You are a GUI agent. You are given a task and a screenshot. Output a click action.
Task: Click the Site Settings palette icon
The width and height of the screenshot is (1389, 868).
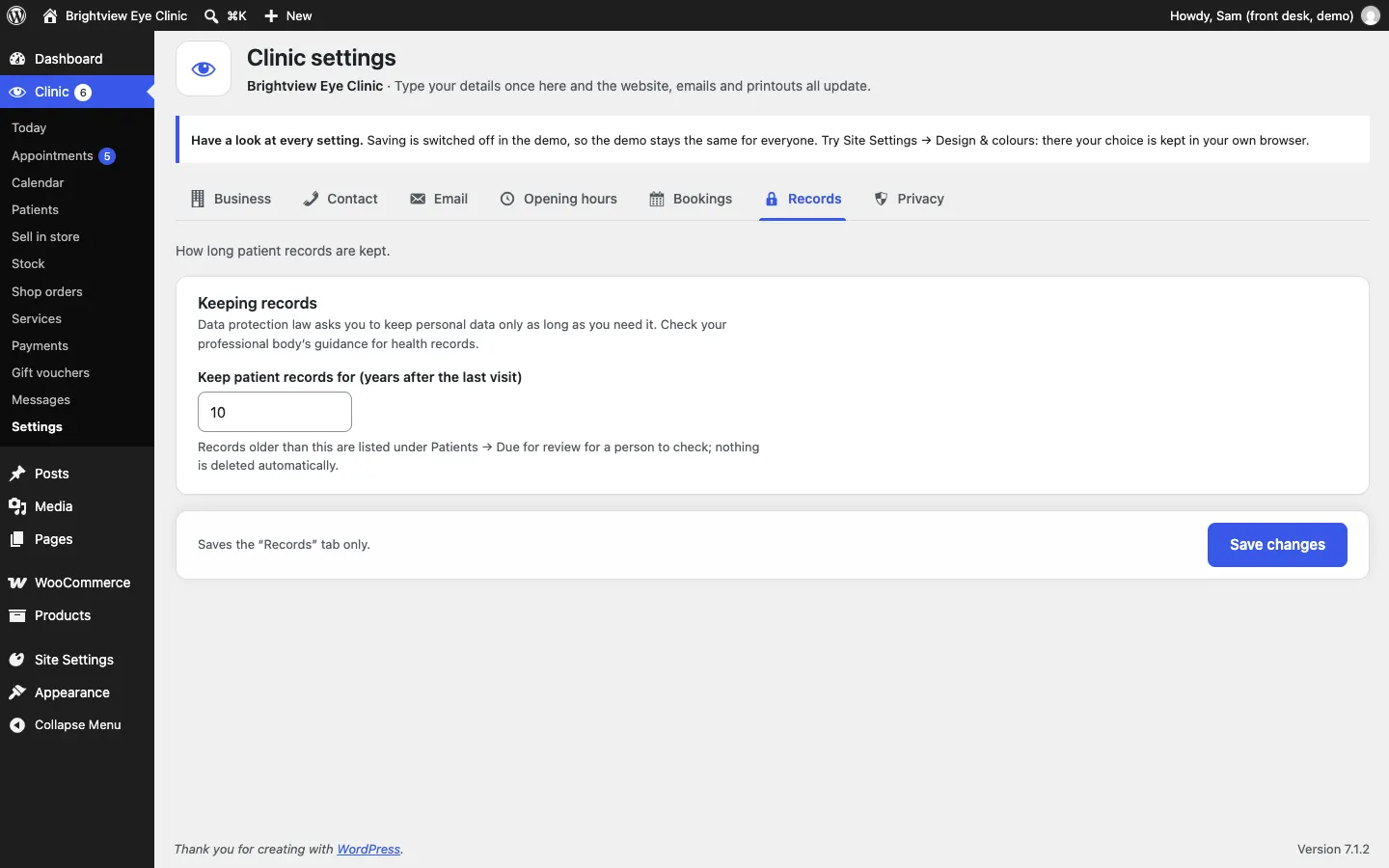tap(17, 660)
